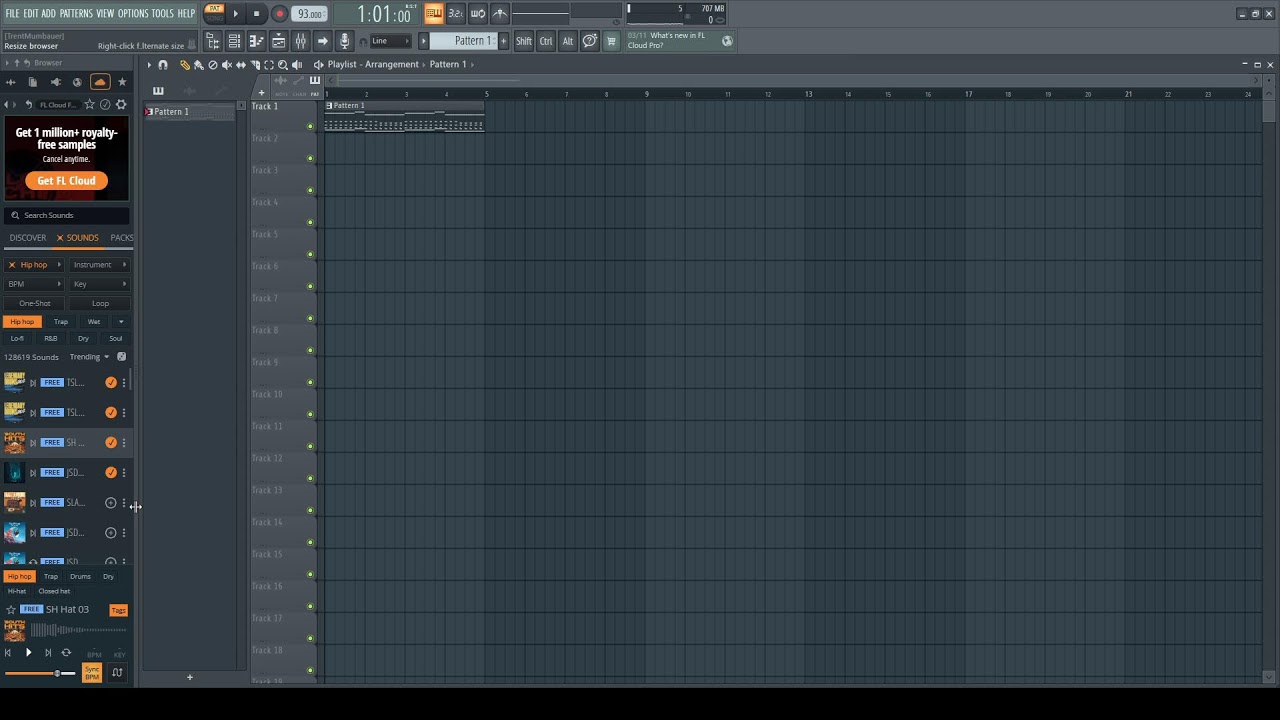Screen dimensions: 1280x720
Task: Click the orange Tags button for SH Hat 03
Action: click(x=118, y=610)
